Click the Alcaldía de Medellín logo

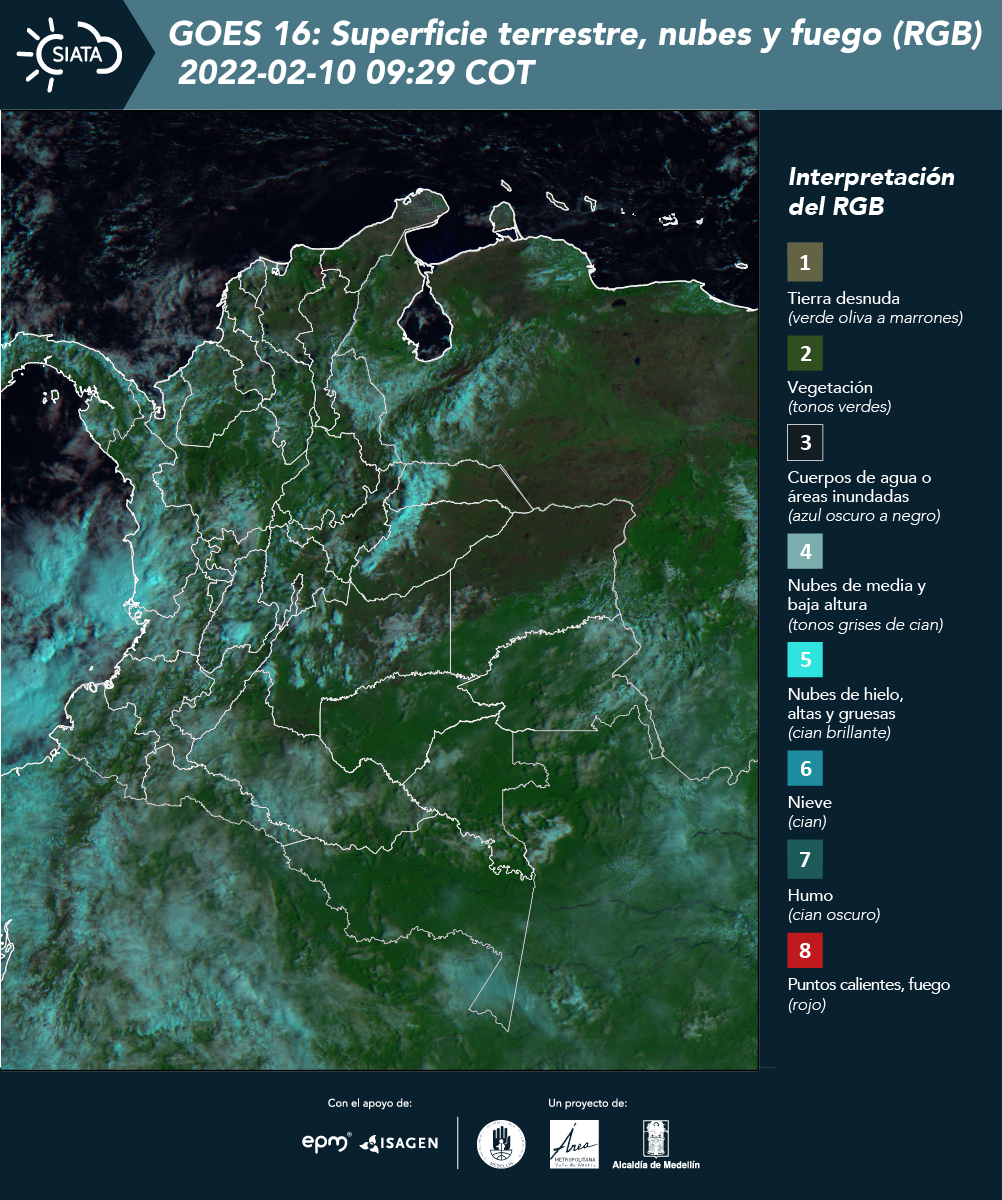coord(656,1144)
